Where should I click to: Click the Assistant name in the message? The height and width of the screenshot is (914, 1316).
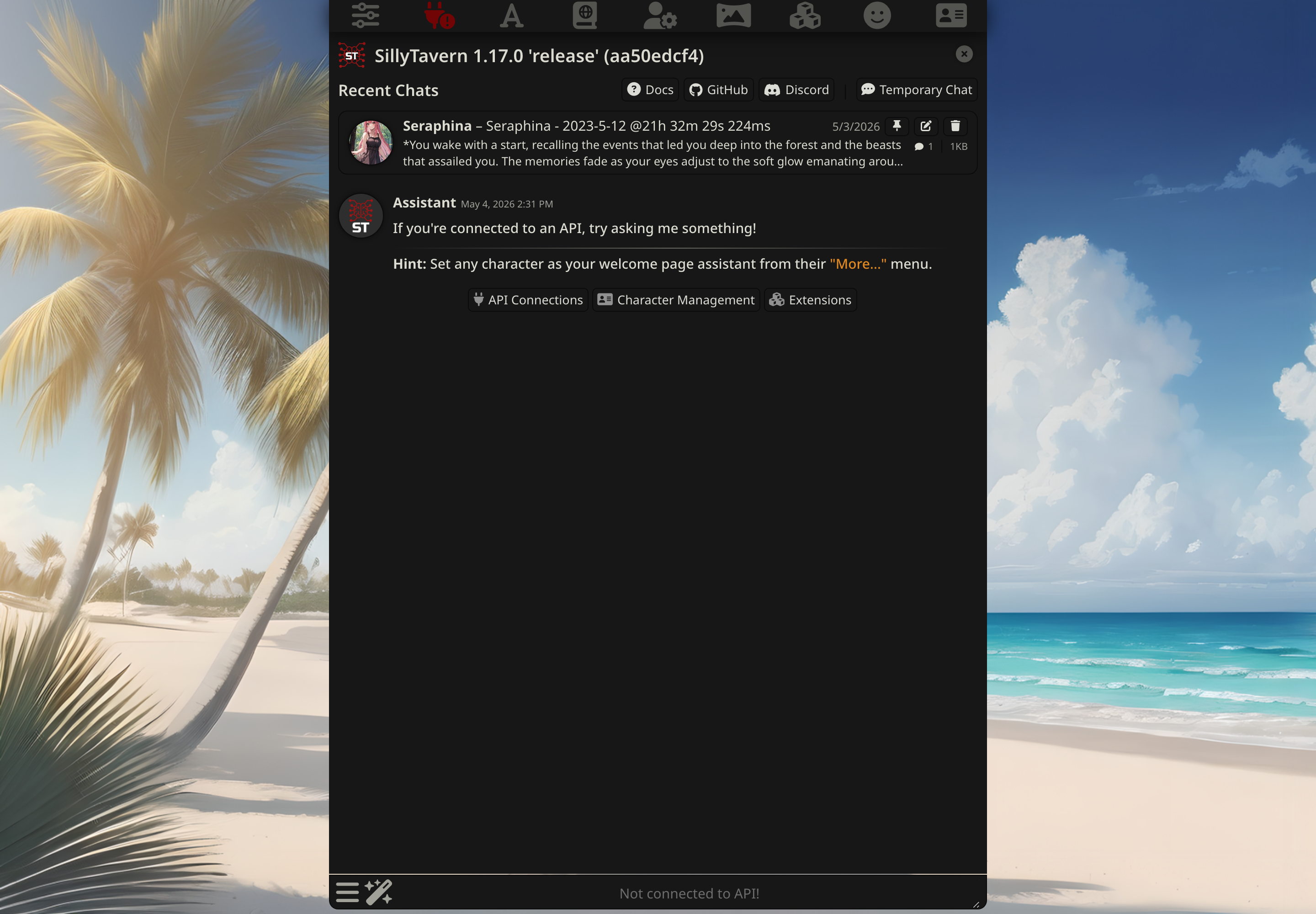pos(425,203)
